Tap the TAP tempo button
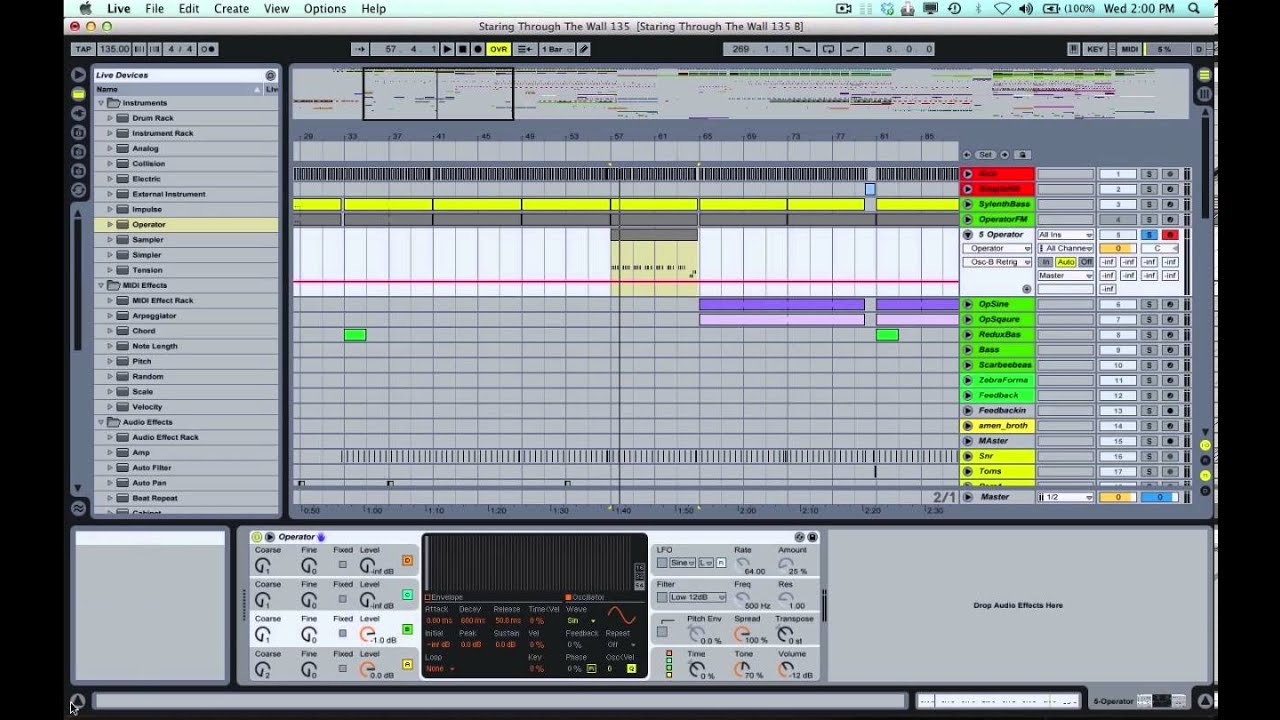The image size is (1280, 720). pos(84,49)
